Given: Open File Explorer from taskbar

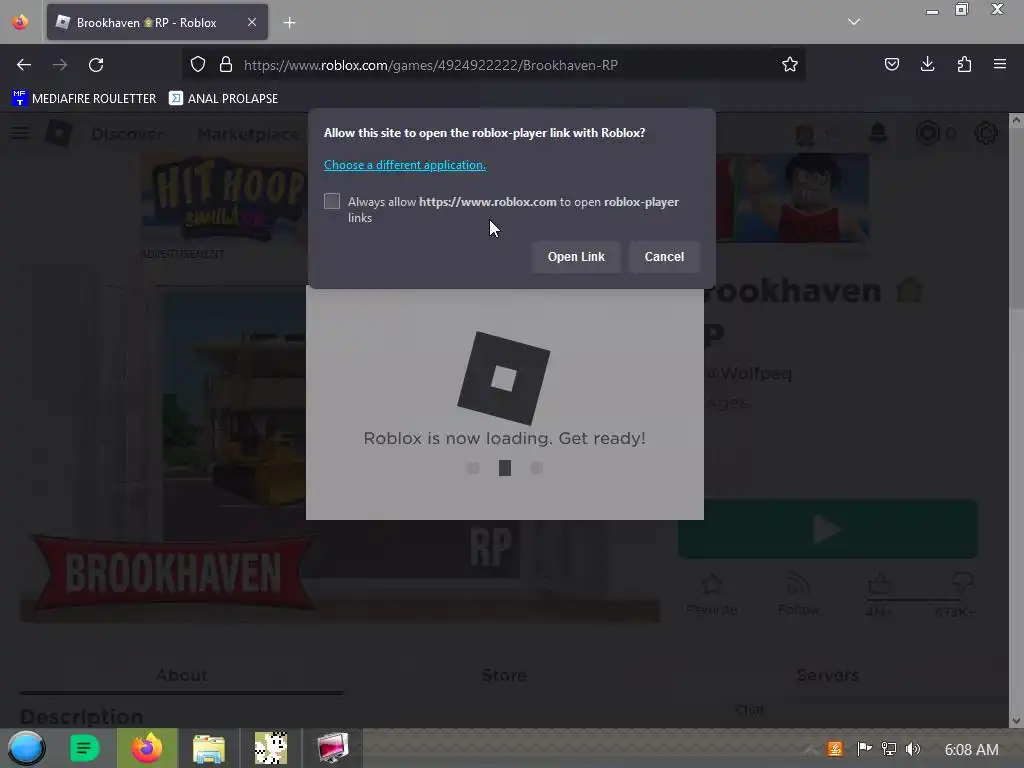Looking at the screenshot, I should tap(208, 748).
